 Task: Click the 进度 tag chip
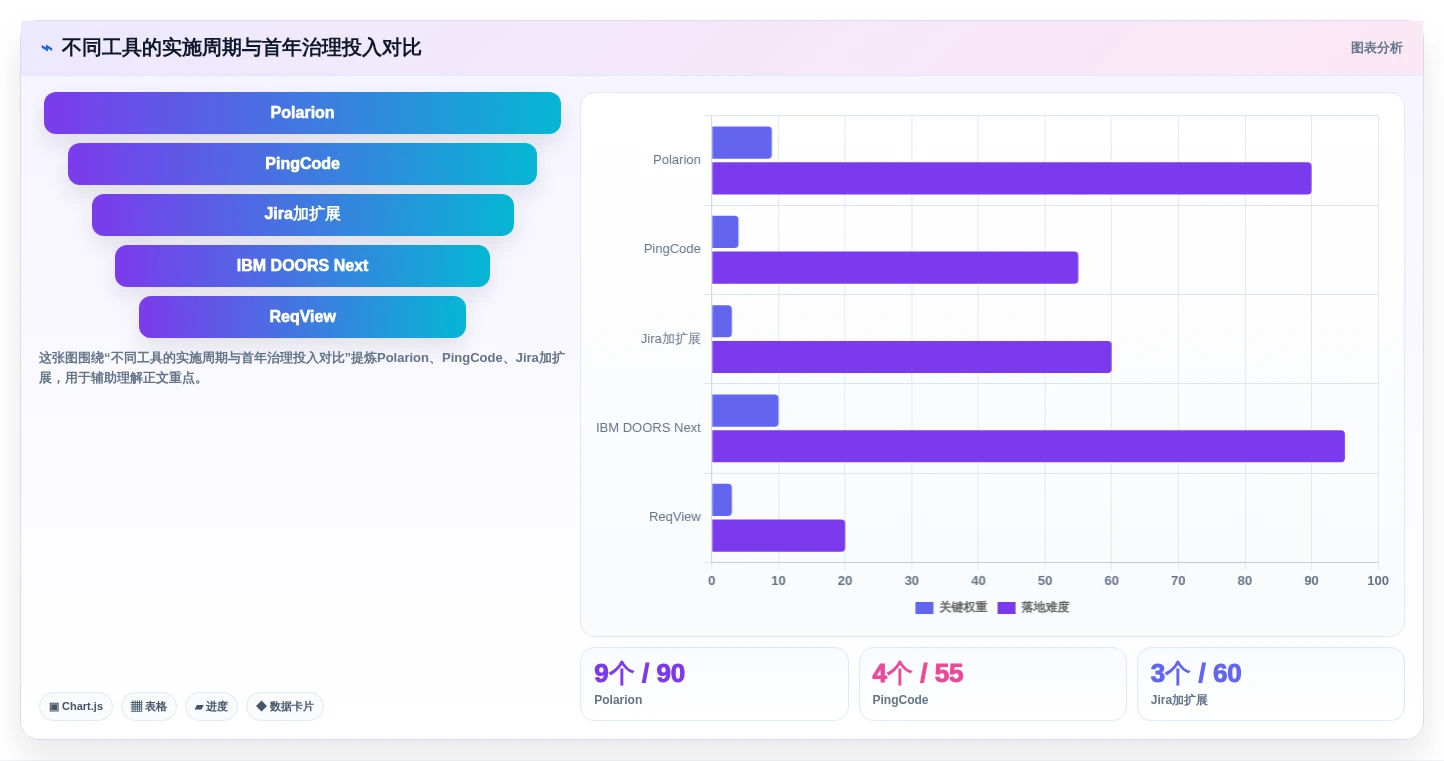[211, 707]
